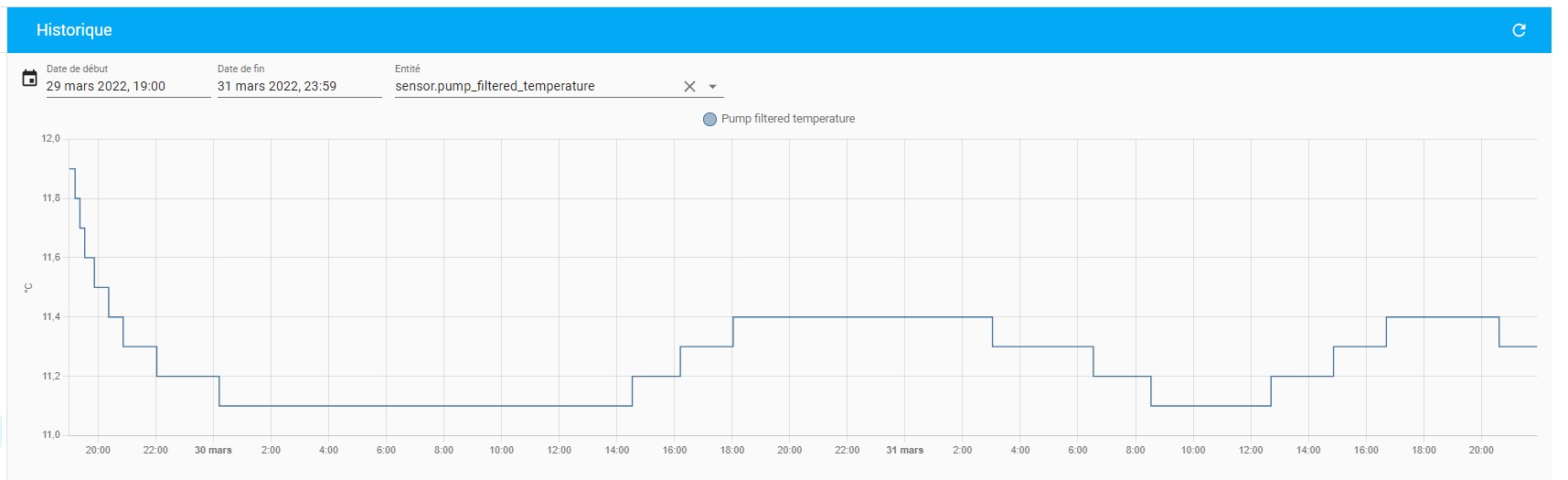Click the 12,0 y-axis value
The height and width of the screenshot is (480, 1568).
click(x=50, y=139)
